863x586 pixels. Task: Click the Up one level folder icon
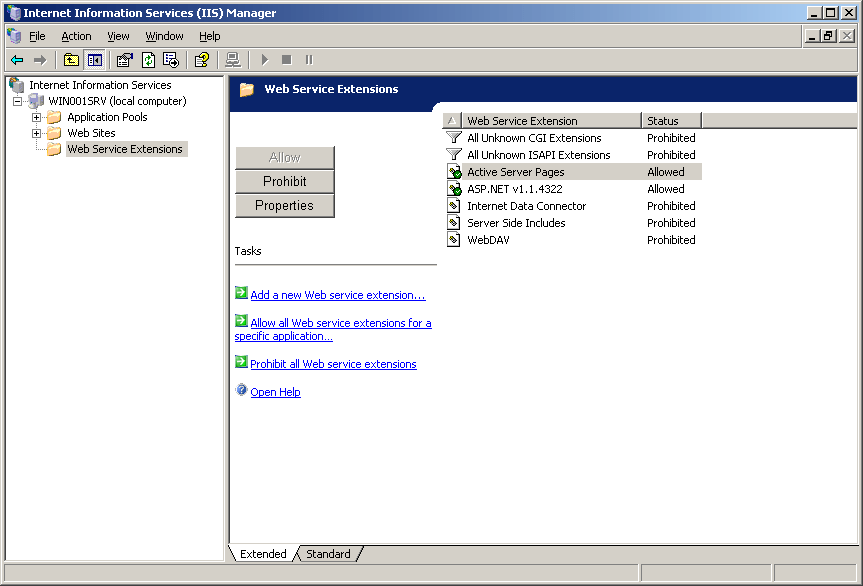point(71,60)
